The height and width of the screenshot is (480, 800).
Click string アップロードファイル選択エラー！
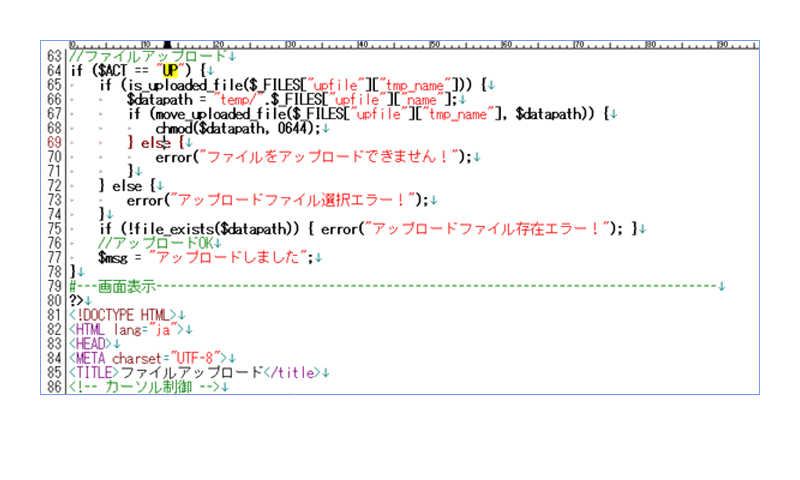coord(292,200)
